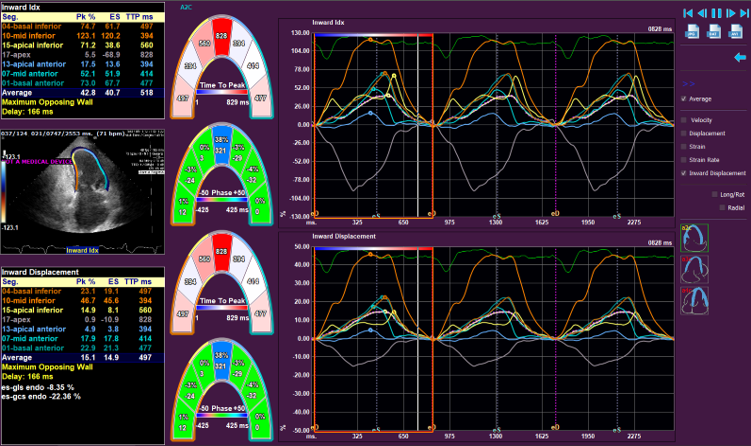
Task: Select the a2c two-chamber view thumbnail
Action: 694,238
